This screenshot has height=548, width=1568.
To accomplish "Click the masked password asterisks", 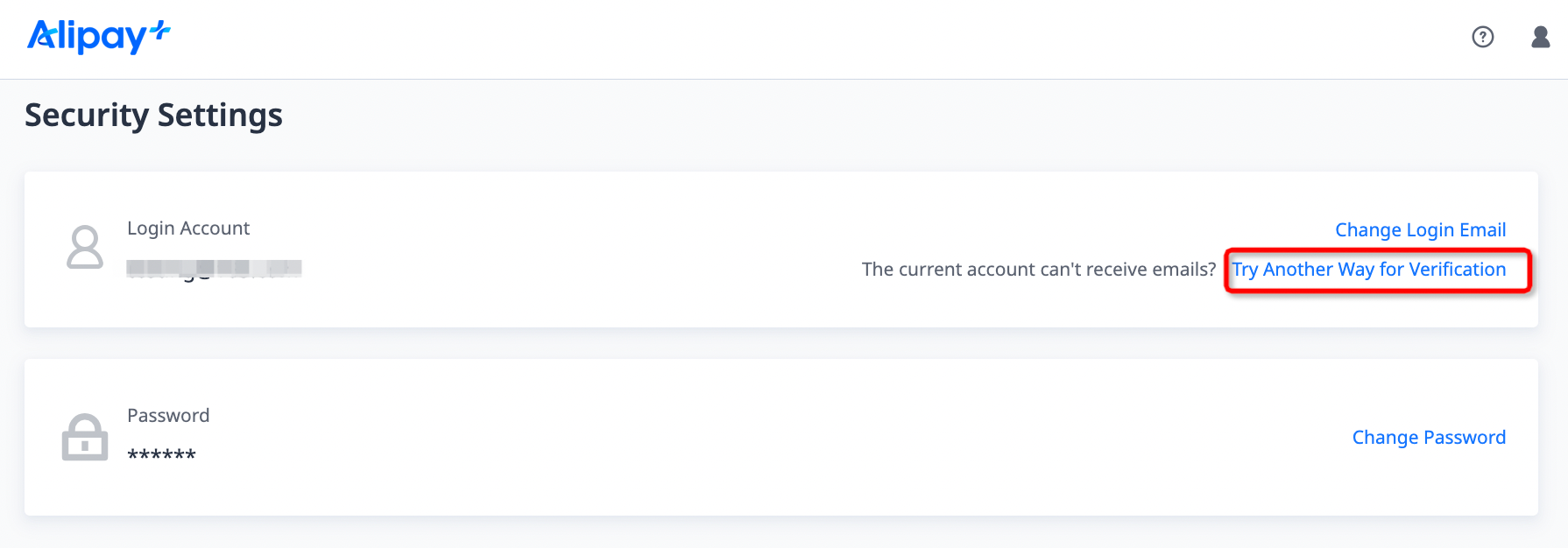I will [161, 454].
